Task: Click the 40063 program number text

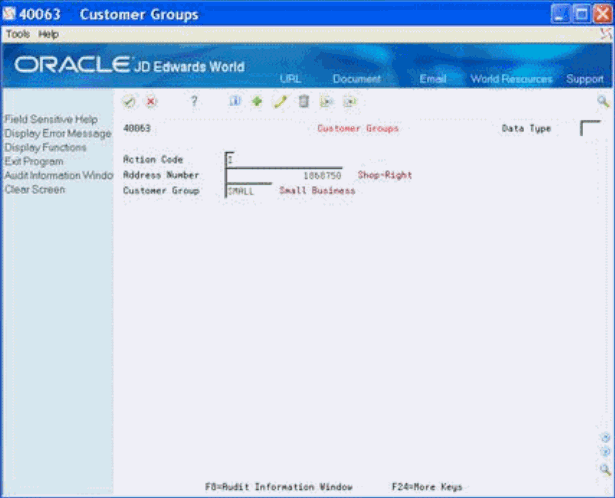Action: [137, 128]
